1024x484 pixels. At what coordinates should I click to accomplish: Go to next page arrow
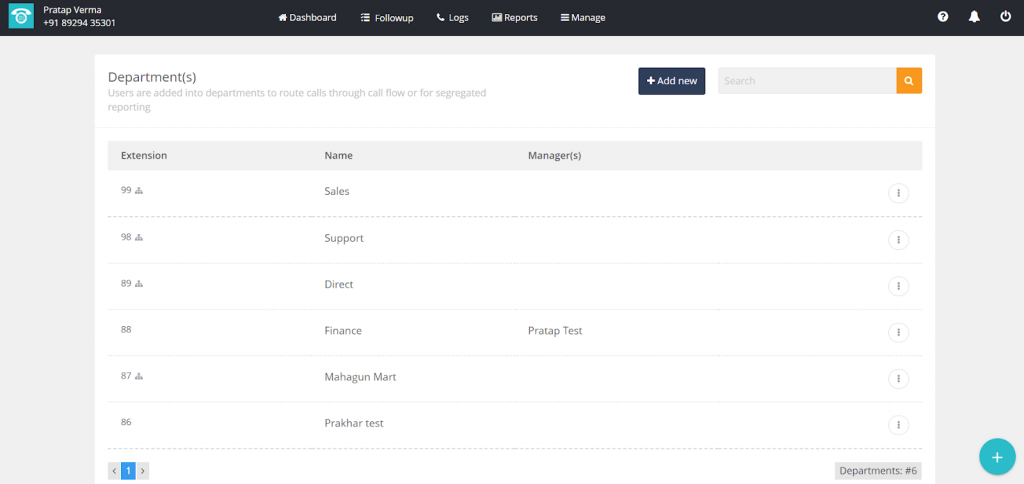(142, 471)
